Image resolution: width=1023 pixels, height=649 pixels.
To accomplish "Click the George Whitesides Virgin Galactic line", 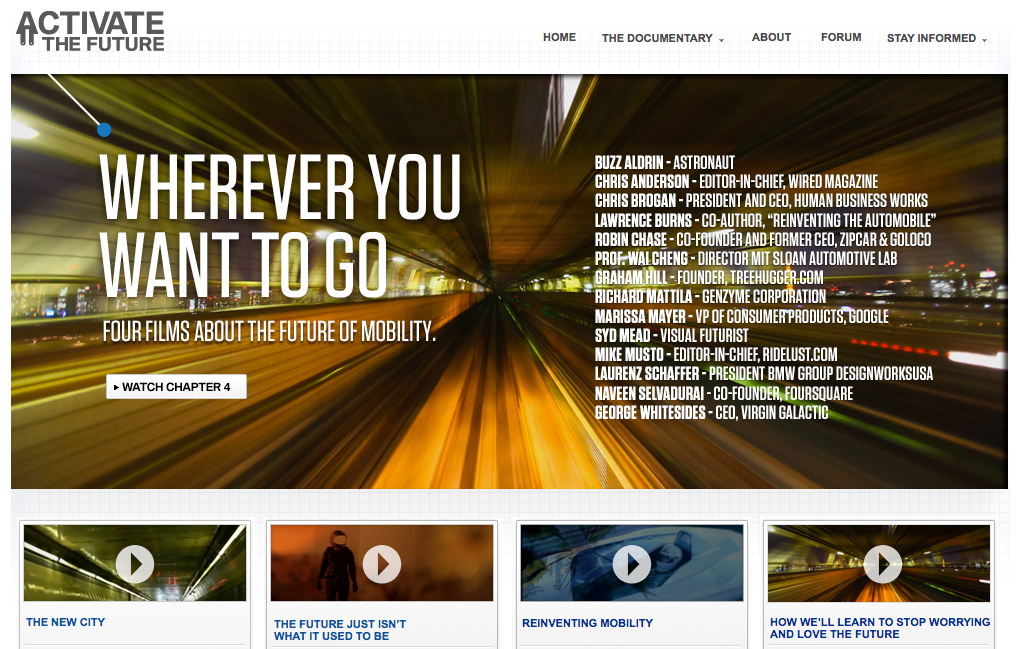I will [x=711, y=412].
